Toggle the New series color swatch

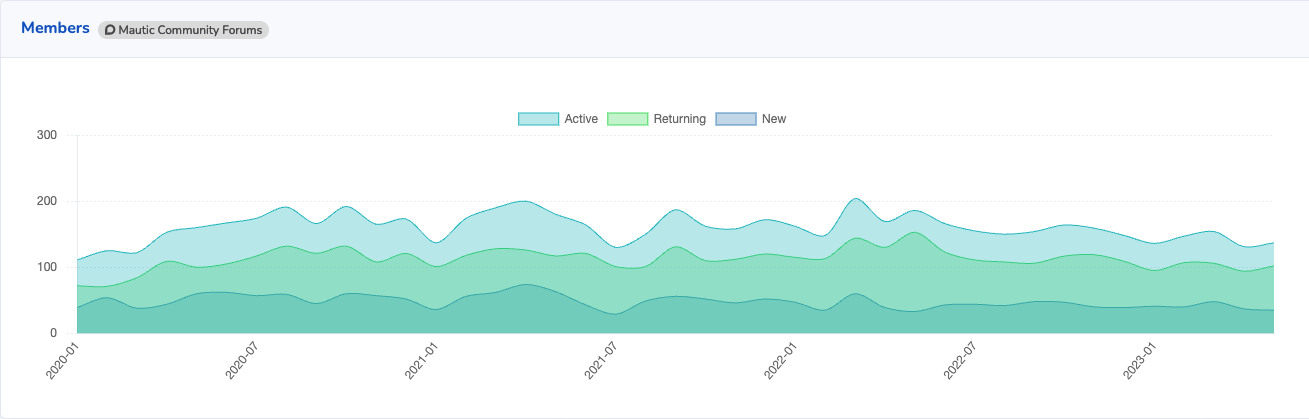pos(736,119)
